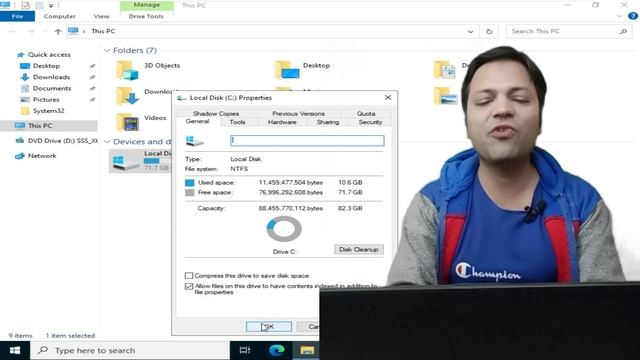The width and height of the screenshot is (640, 360).
Task: Open the Videos folder icon
Action: tap(127, 122)
